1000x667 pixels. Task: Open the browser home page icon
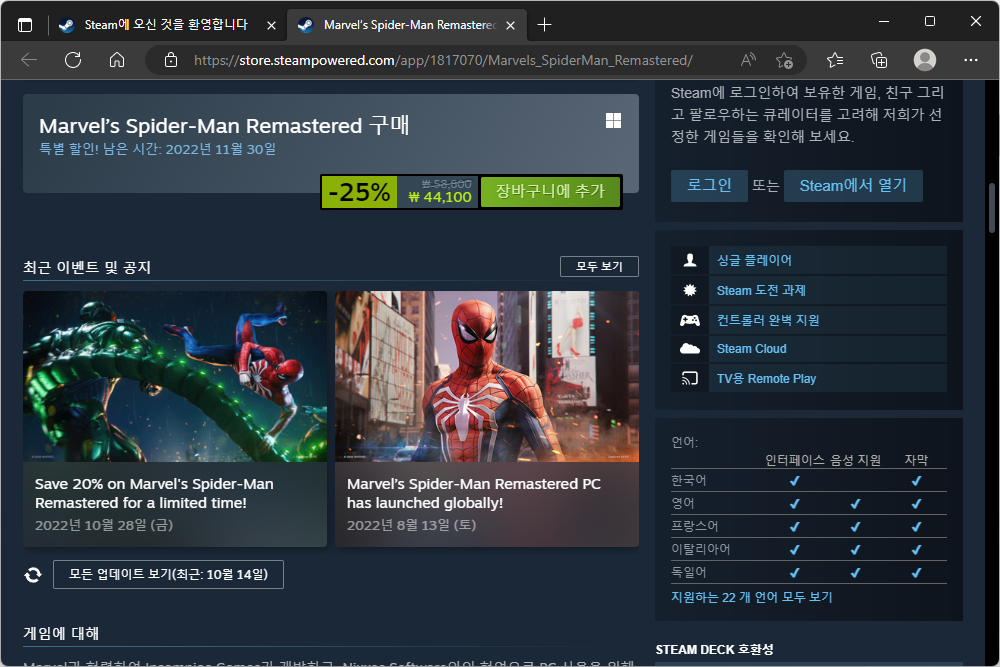117,60
